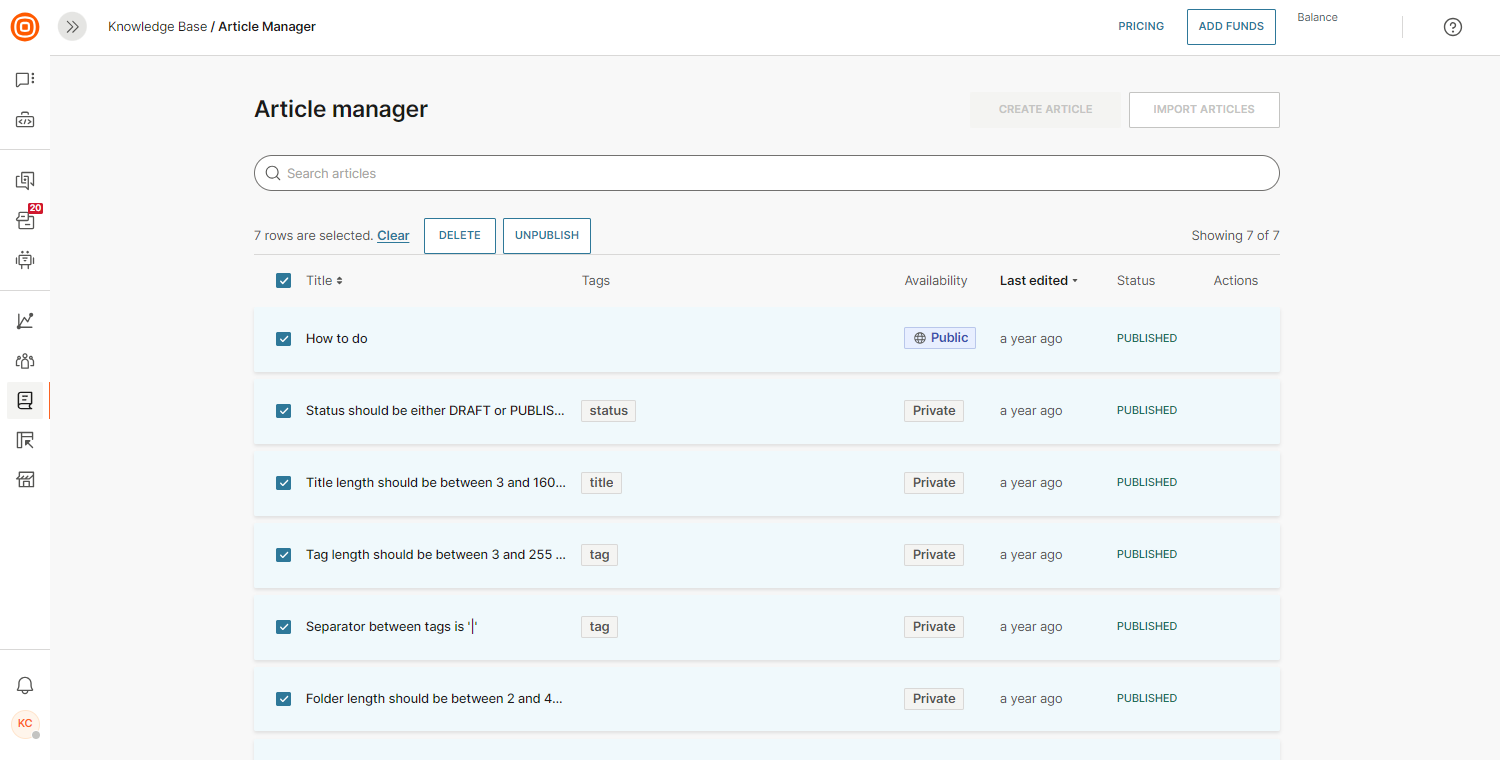Click the help question mark icon

pos(1452,27)
